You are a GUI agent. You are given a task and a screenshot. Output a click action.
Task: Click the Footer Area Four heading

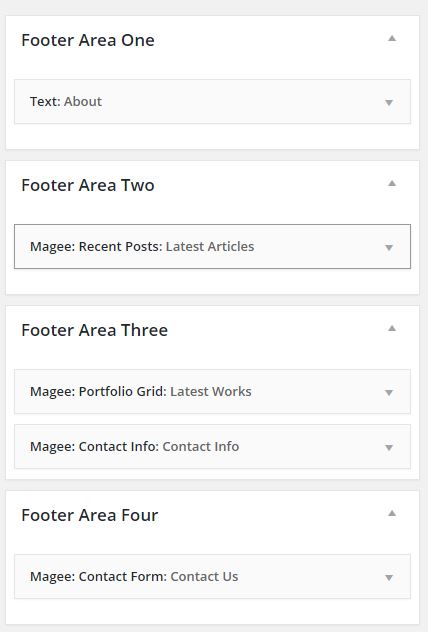90,515
